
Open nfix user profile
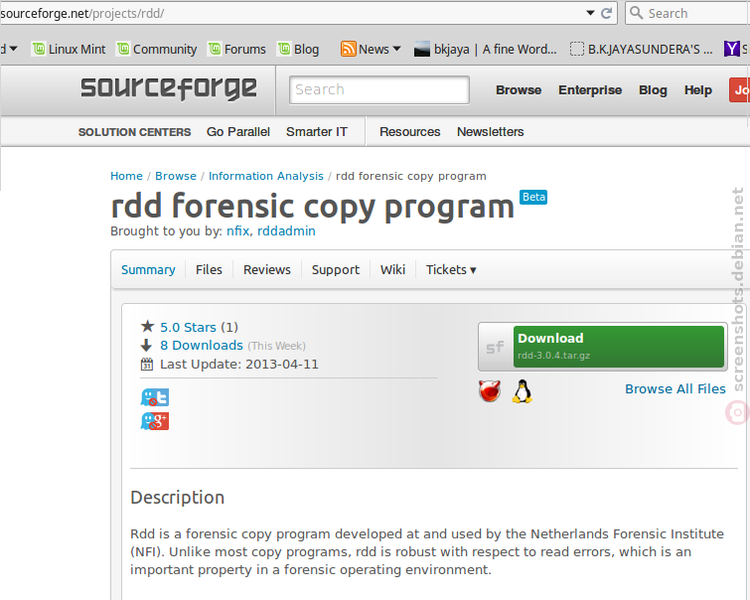pyautogui.click(x=238, y=231)
